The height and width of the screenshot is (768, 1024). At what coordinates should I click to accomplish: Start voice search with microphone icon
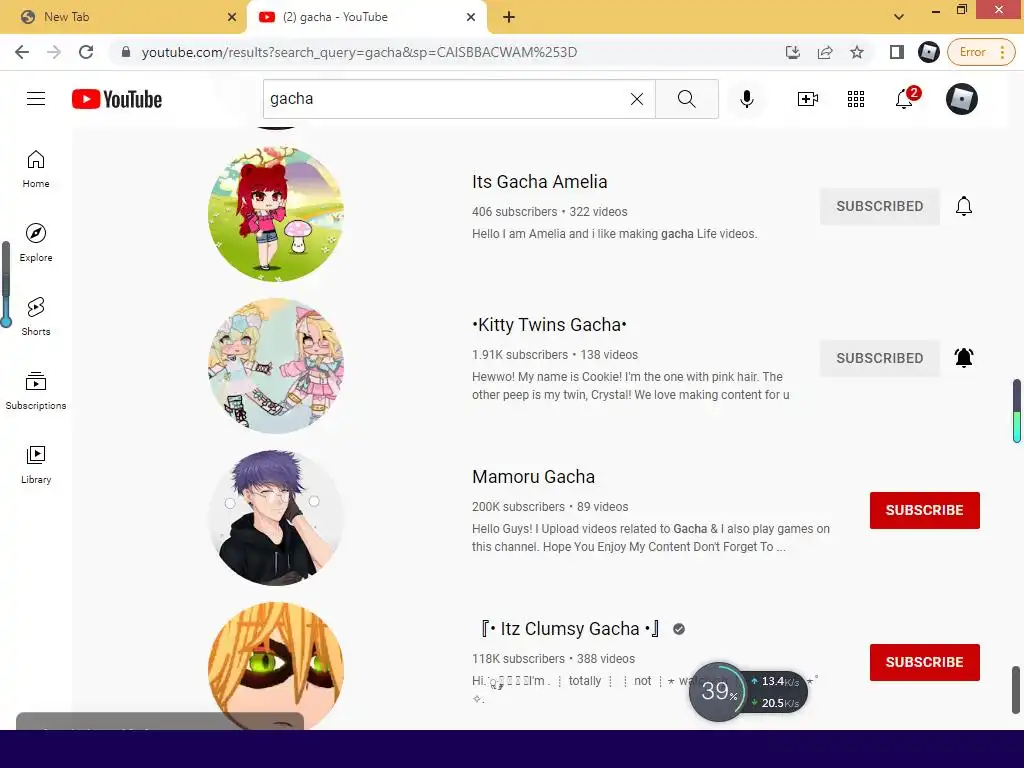[746, 99]
